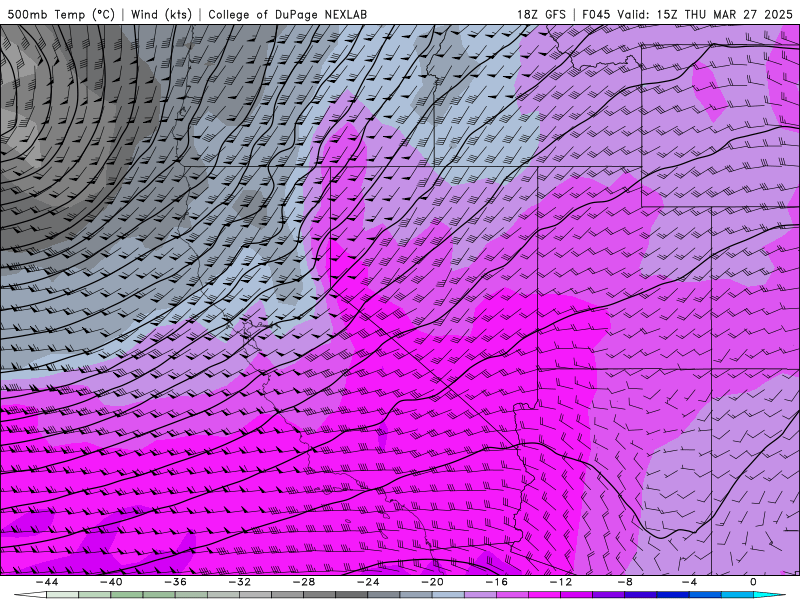Click the "Wind (kts)" header label
The image size is (800, 600).
point(161,14)
